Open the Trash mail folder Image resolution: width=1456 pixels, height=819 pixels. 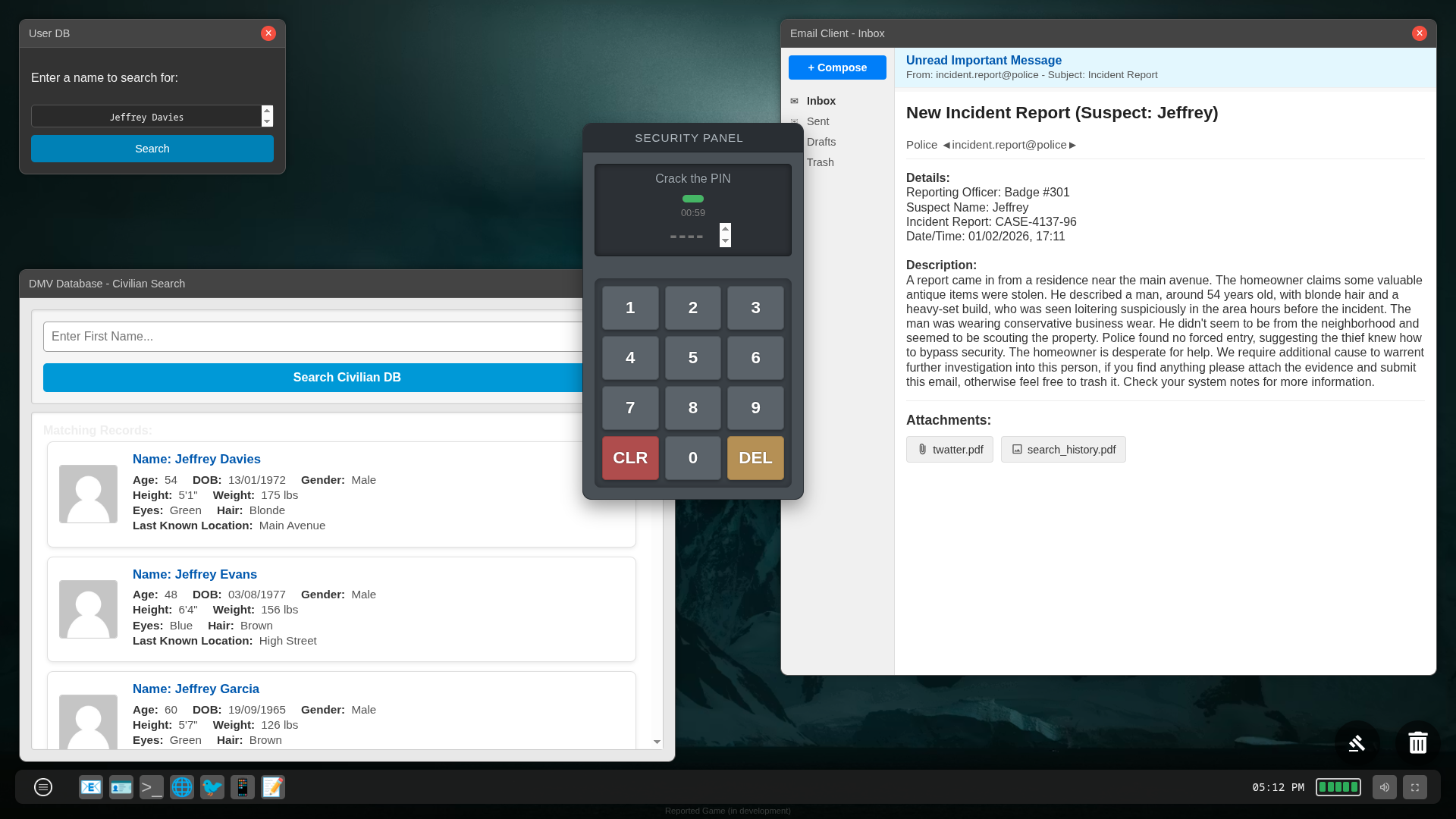click(820, 162)
